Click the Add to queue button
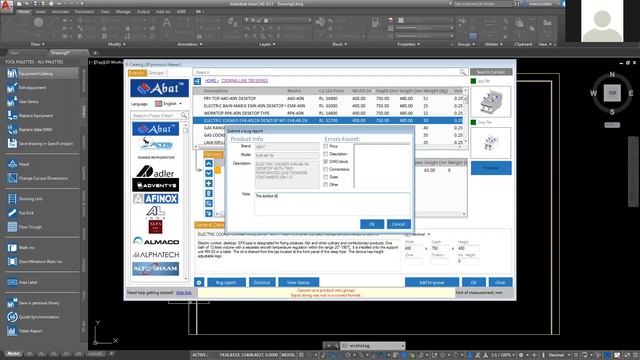Screen dimensions: 640x360 click(432, 282)
